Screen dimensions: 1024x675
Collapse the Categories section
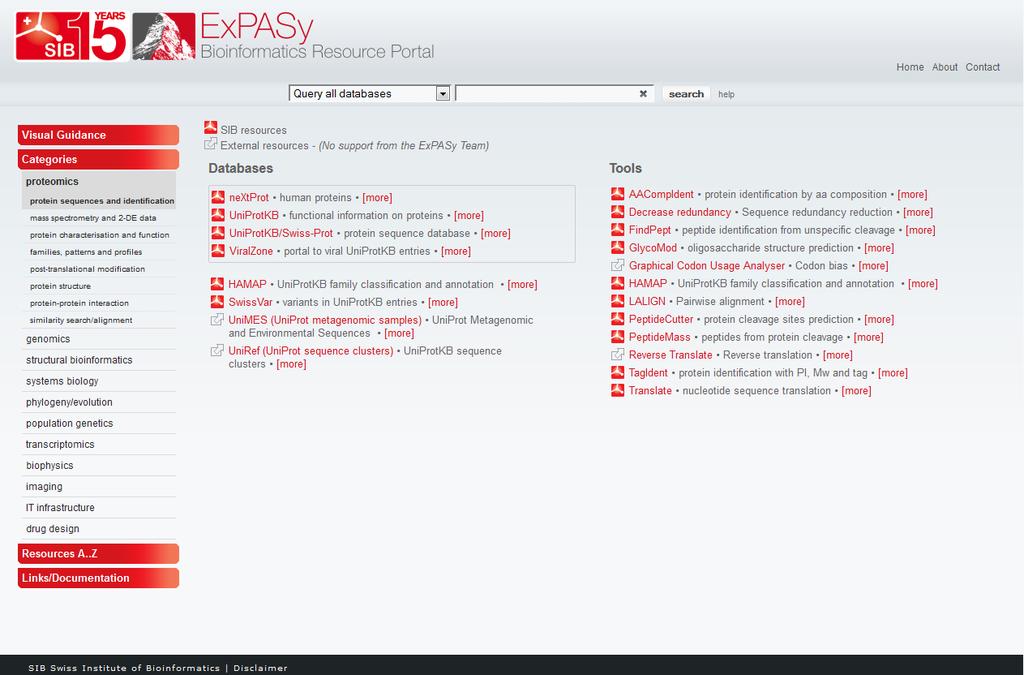[x=98, y=159]
